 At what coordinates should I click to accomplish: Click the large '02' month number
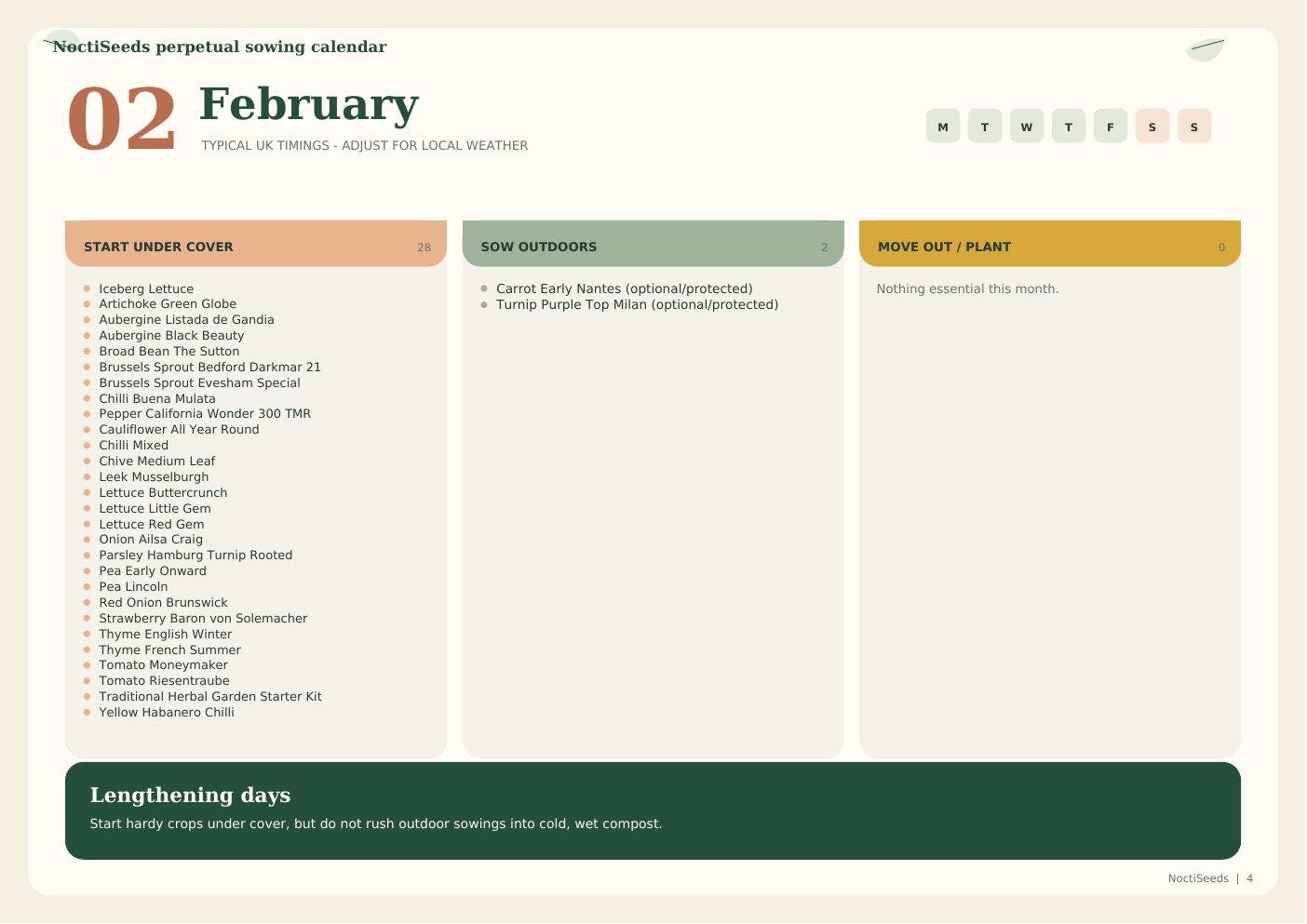pyautogui.click(x=121, y=119)
